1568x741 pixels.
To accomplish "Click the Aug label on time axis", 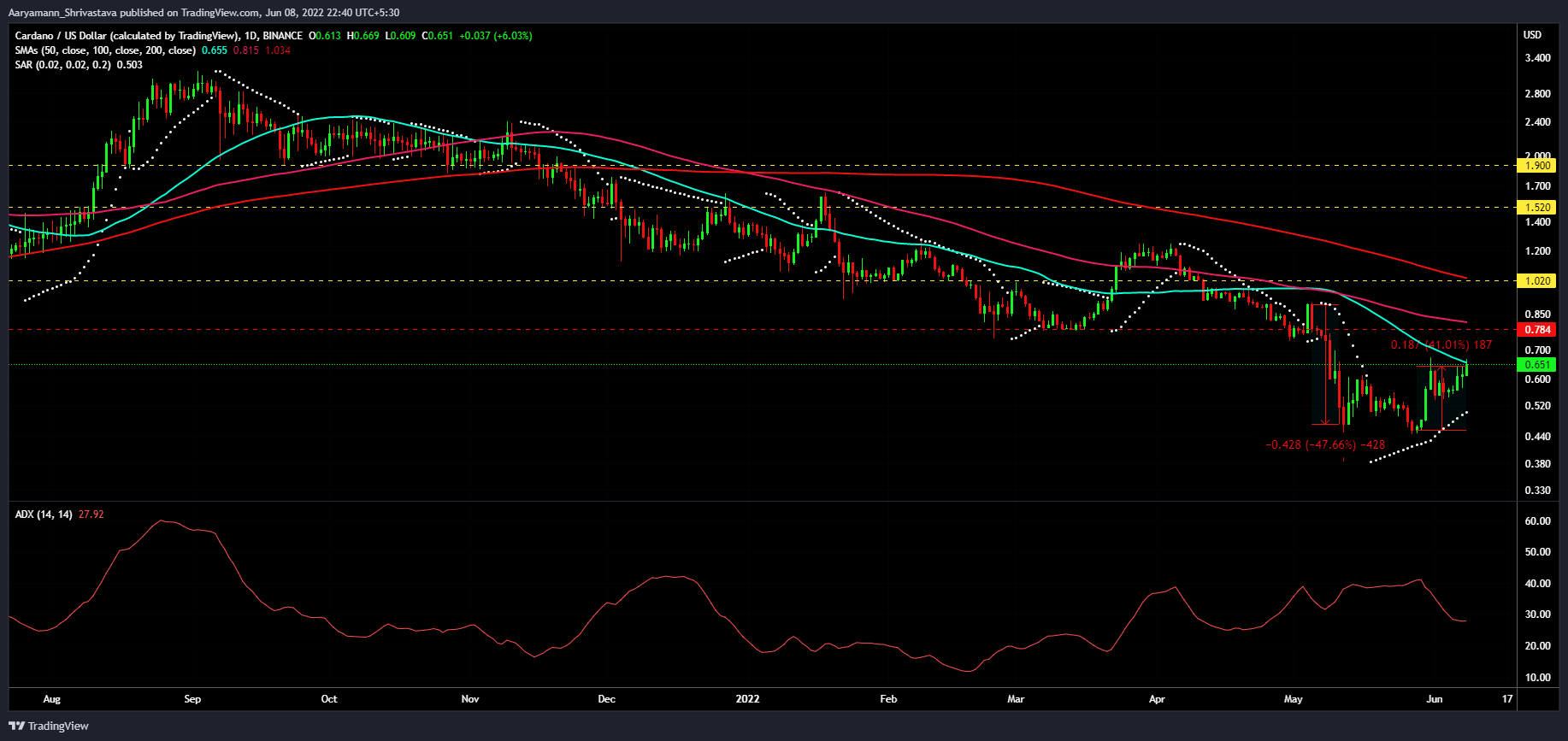I will 52,699.
